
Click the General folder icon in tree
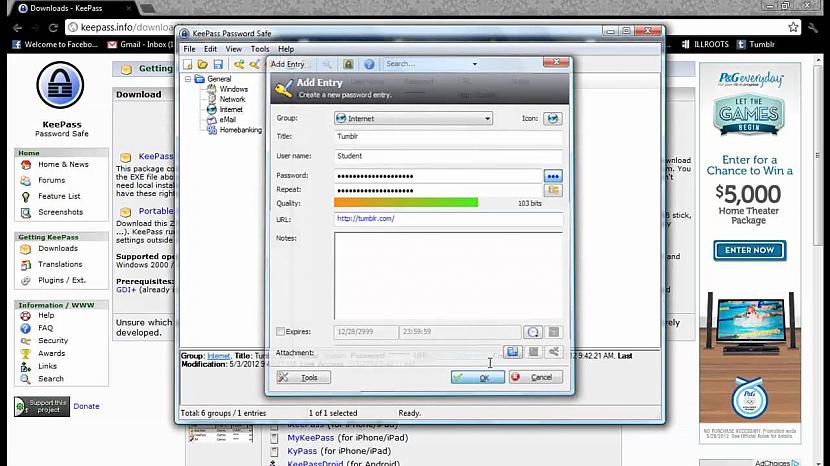200,79
